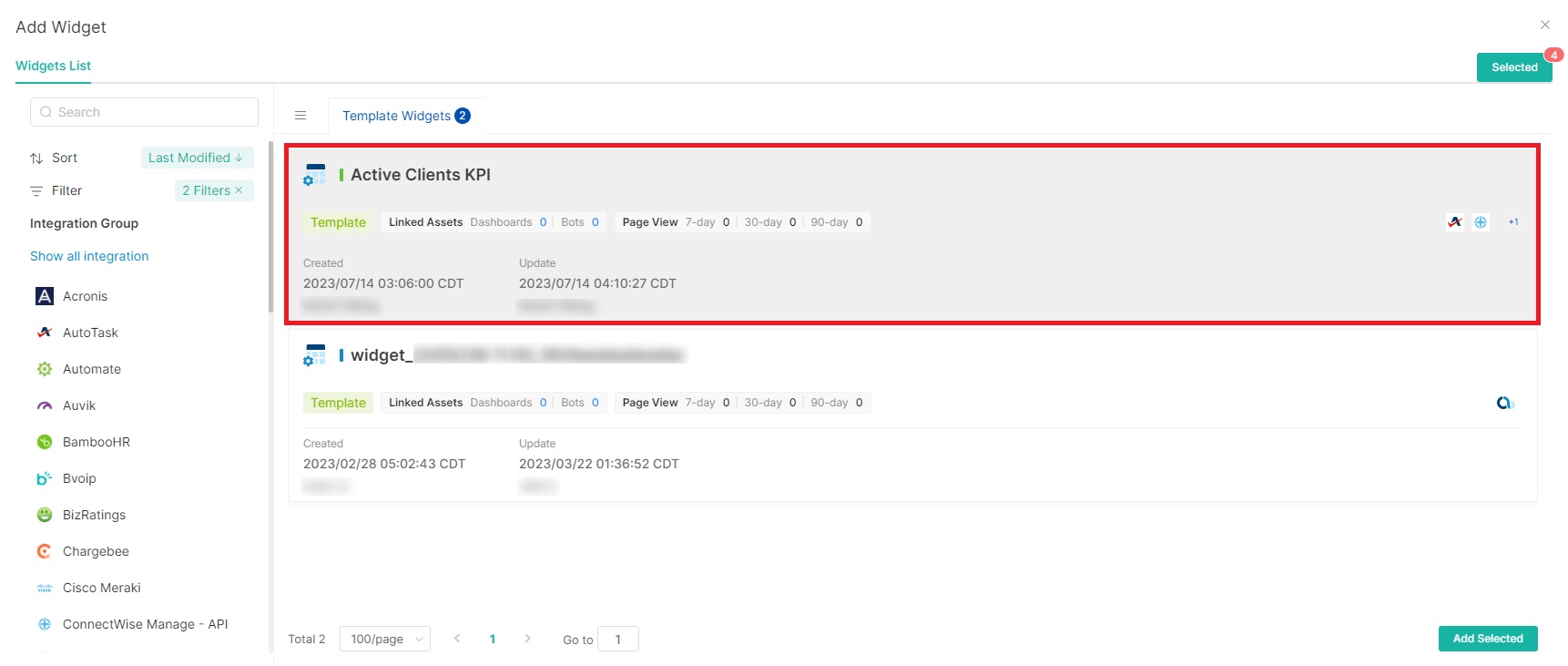
Task: Click the Acronis integration icon
Action: [45, 296]
